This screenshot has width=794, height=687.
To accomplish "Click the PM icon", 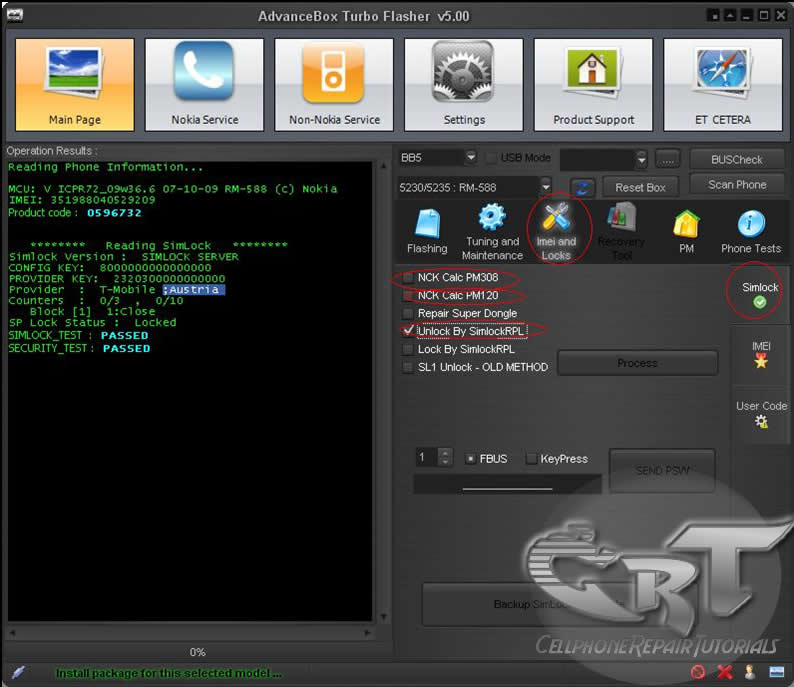I will point(686,231).
